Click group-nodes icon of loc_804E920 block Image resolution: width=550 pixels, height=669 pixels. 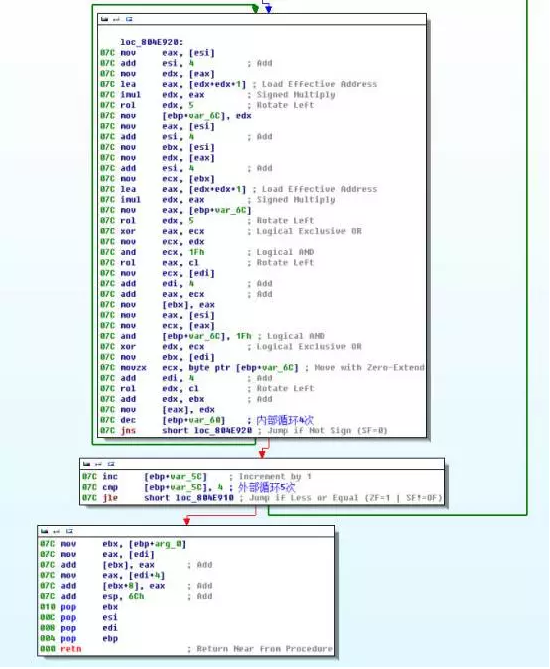coord(129,19)
